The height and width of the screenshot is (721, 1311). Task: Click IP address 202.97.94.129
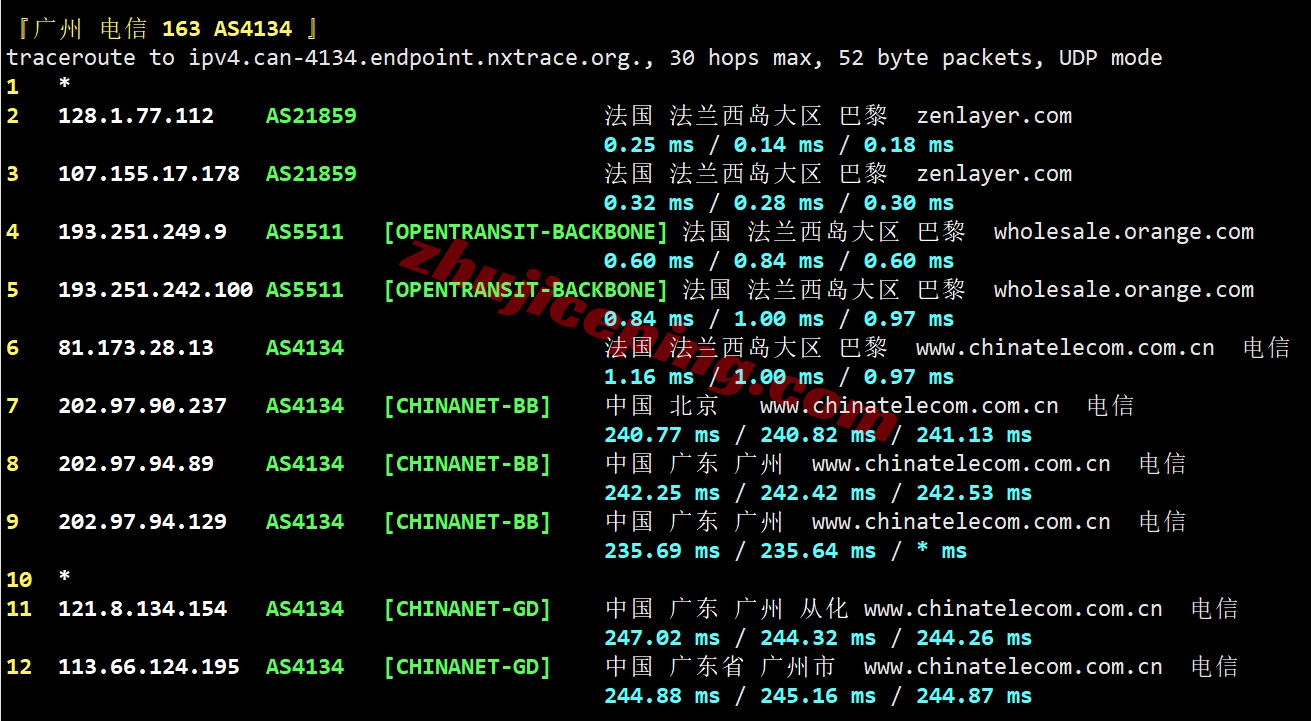coord(142,522)
